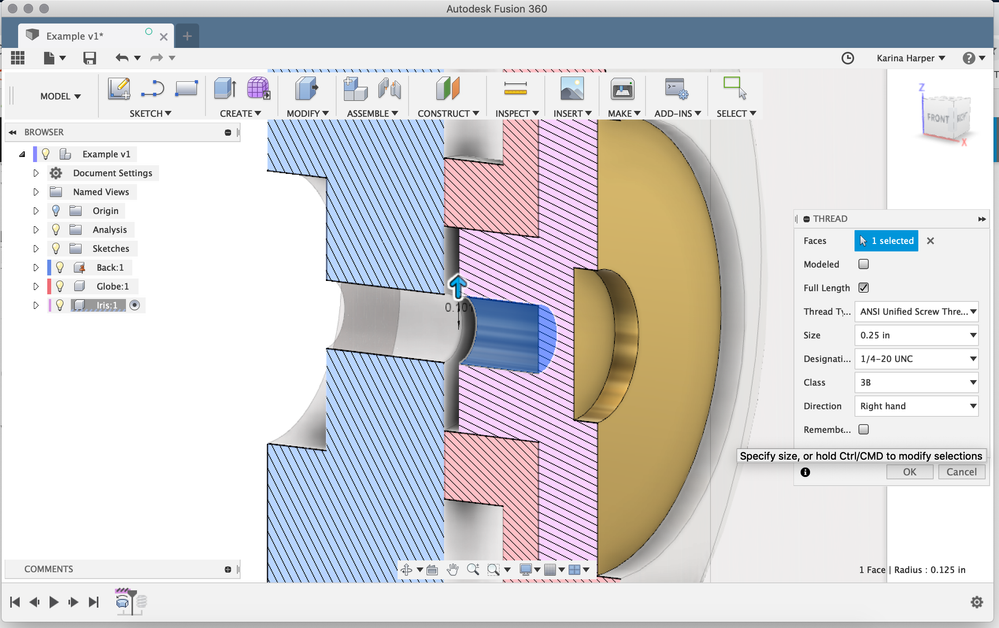Screen dimensions: 999x628
Task: Open the Karina Harper account menu
Action: coord(910,58)
